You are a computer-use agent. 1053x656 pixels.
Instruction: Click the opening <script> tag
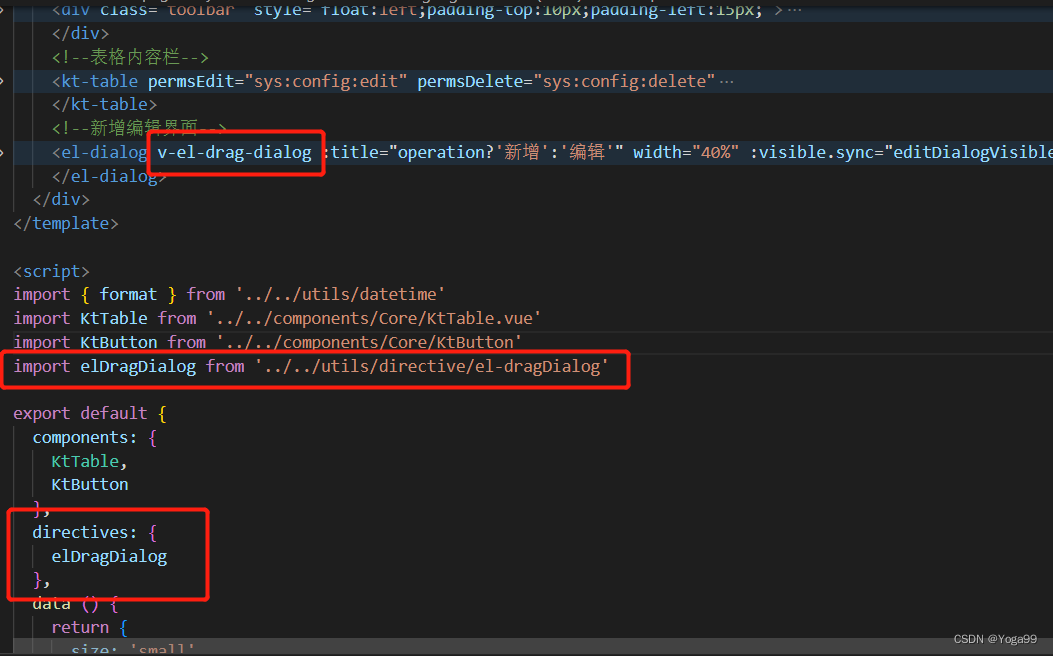coord(52,271)
